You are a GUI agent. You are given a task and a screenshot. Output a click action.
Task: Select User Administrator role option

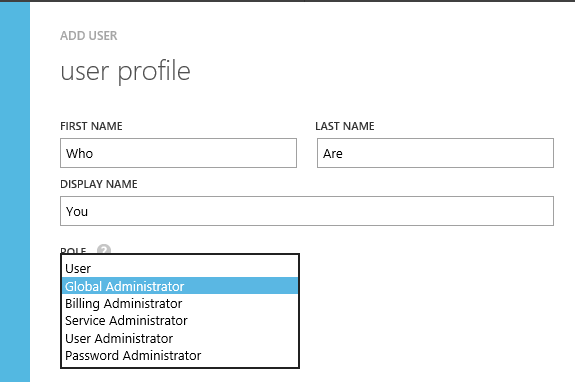tap(180, 338)
